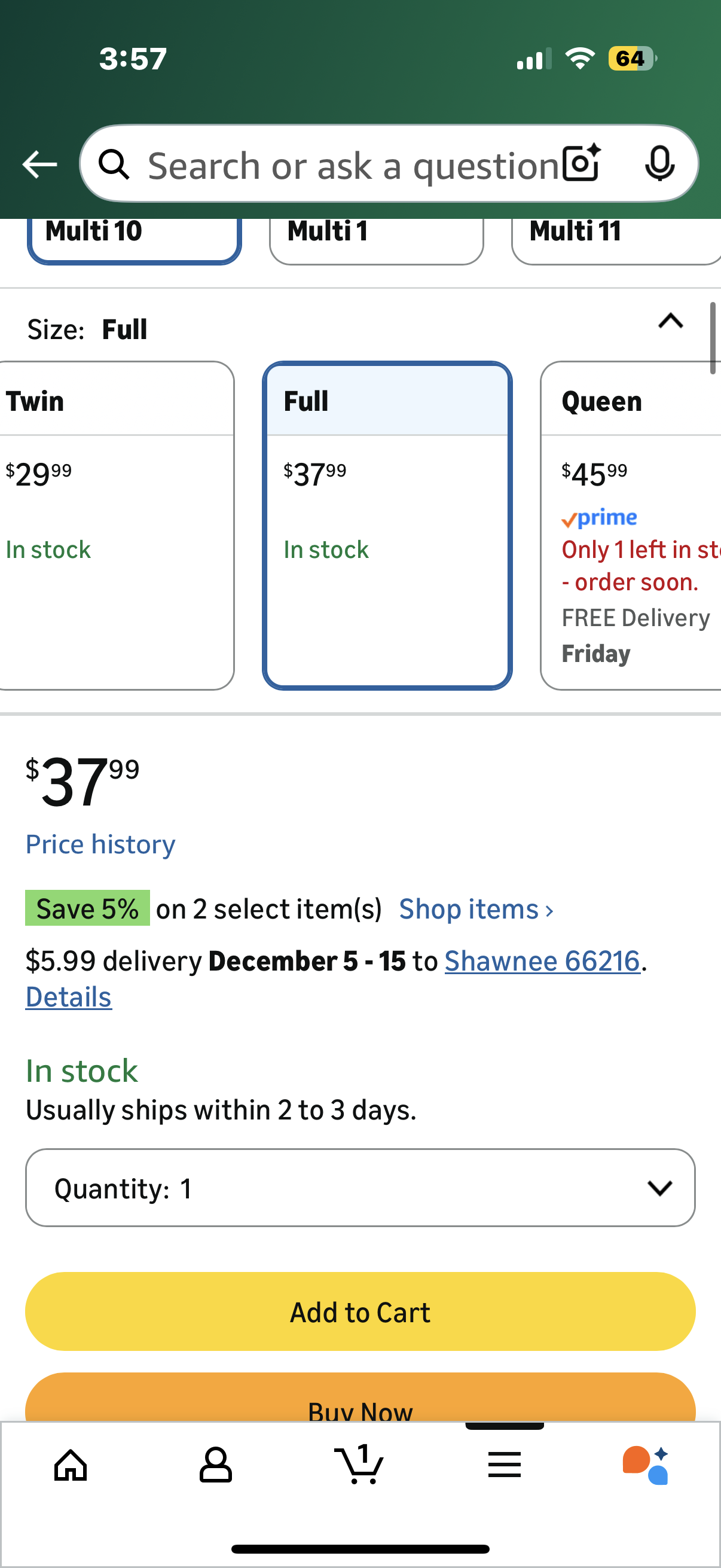Tap the camera lens search icon

click(x=581, y=164)
